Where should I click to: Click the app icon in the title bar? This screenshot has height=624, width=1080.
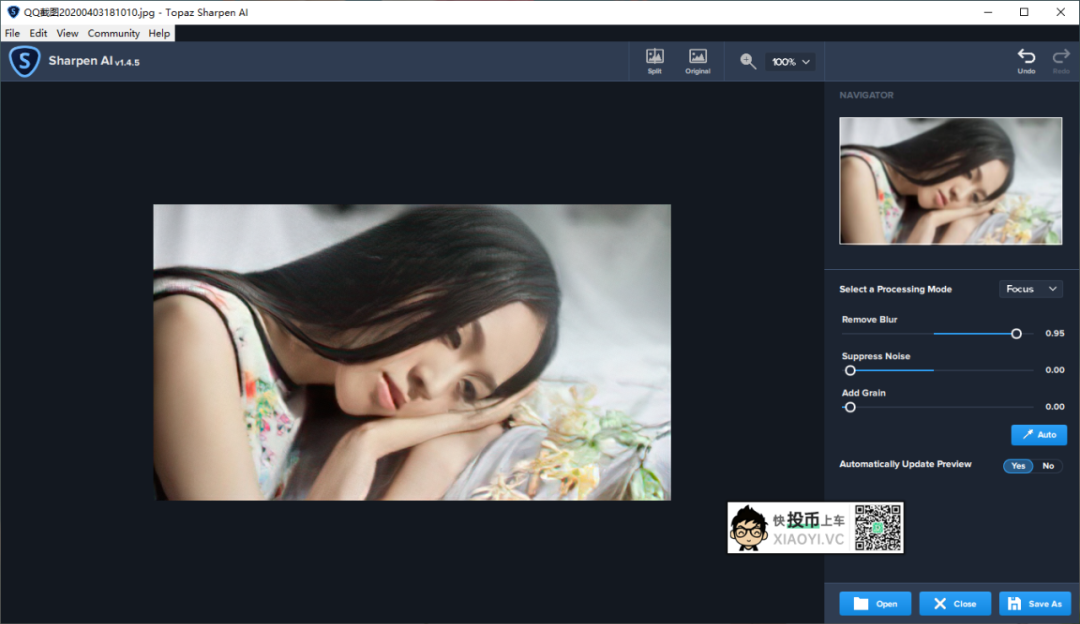tap(13, 12)
